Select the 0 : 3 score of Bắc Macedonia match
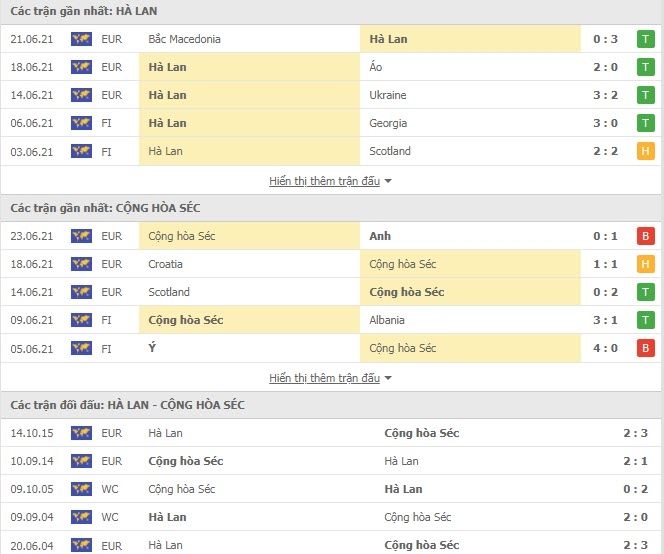The height and width of the screenshot is (554, 664). [x=605, y=39]
